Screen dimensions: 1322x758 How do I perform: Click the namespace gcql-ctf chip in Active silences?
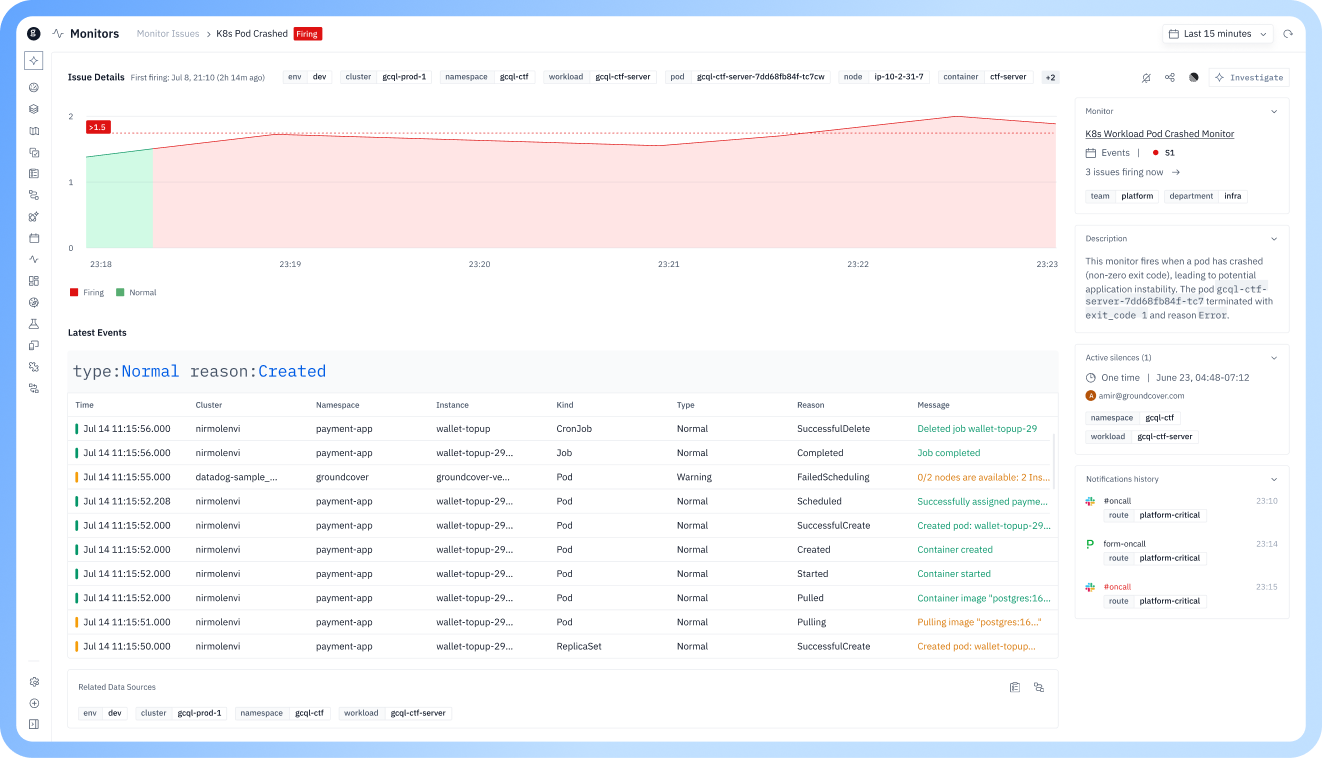(x=1132, y=418)
